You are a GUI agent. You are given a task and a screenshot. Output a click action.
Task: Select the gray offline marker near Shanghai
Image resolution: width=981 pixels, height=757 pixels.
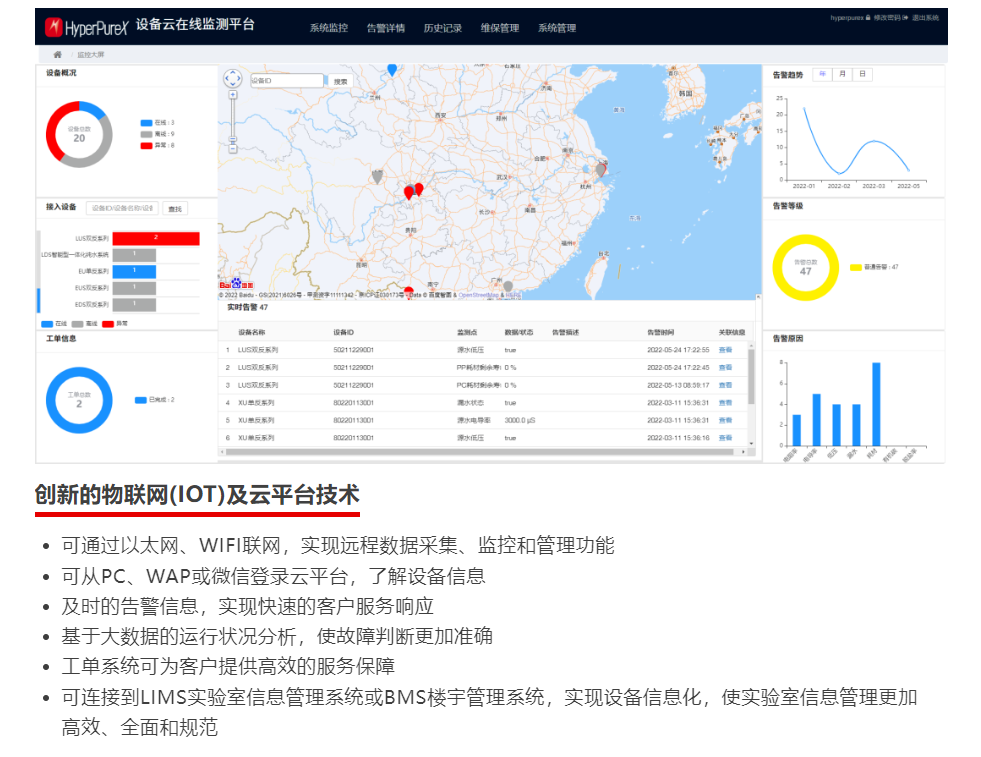coord(600,170)
